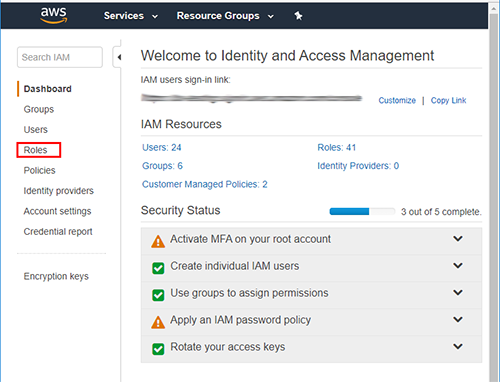Open the Groups: 6 resource link

click(162, 166)
